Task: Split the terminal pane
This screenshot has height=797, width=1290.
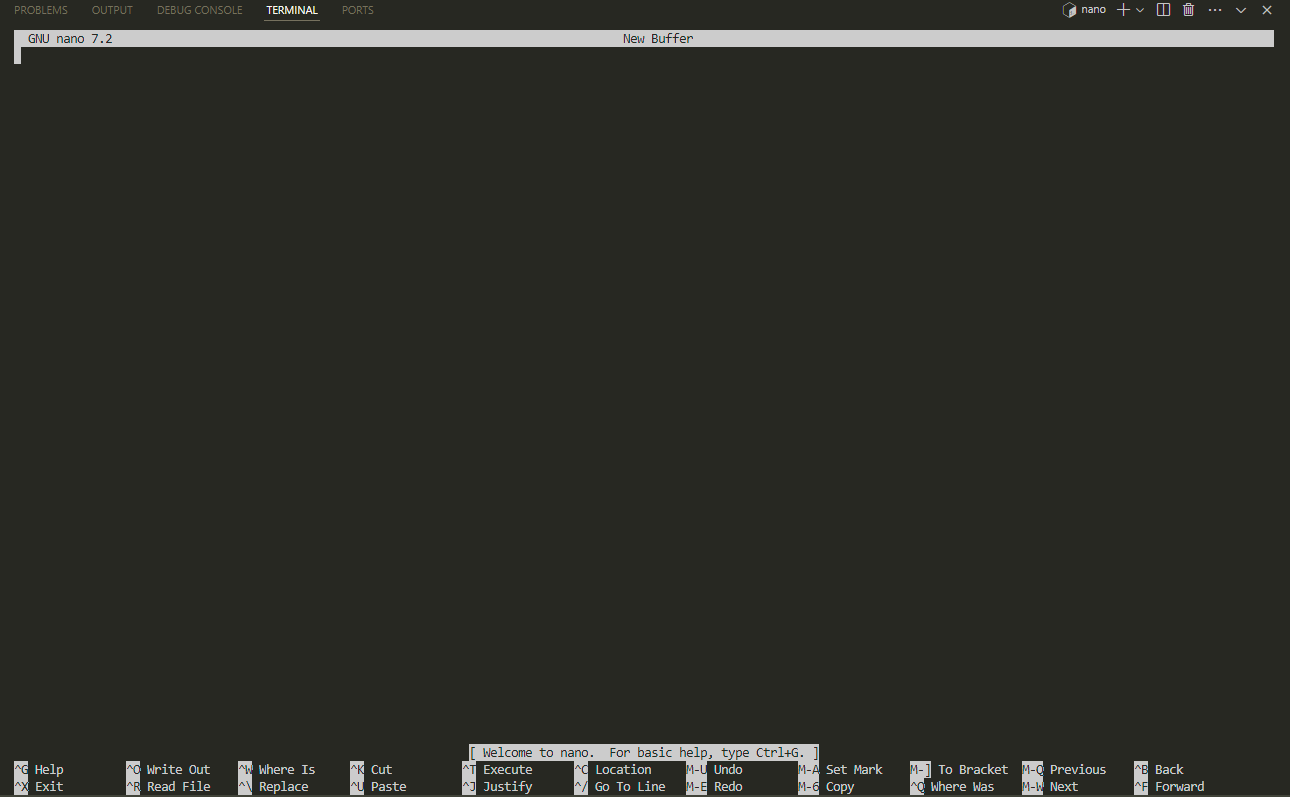Action: pos(1163,10)
